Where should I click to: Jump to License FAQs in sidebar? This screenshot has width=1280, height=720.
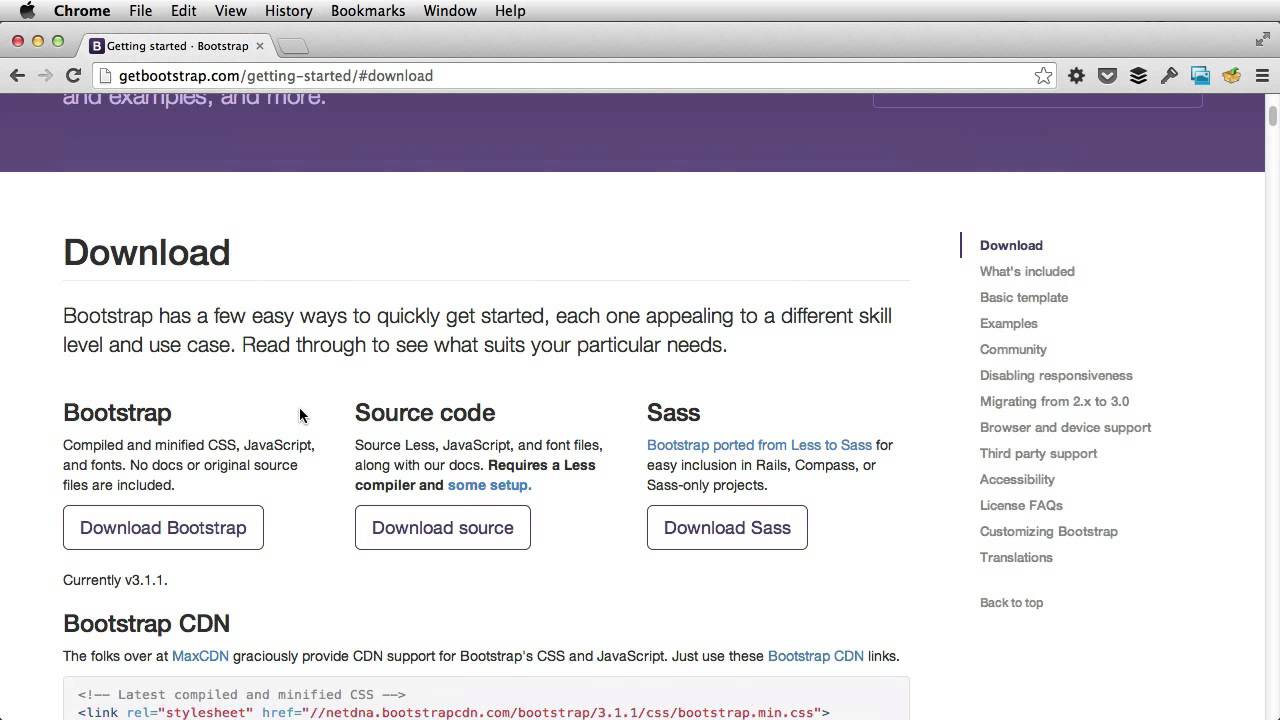(1021, 505)
